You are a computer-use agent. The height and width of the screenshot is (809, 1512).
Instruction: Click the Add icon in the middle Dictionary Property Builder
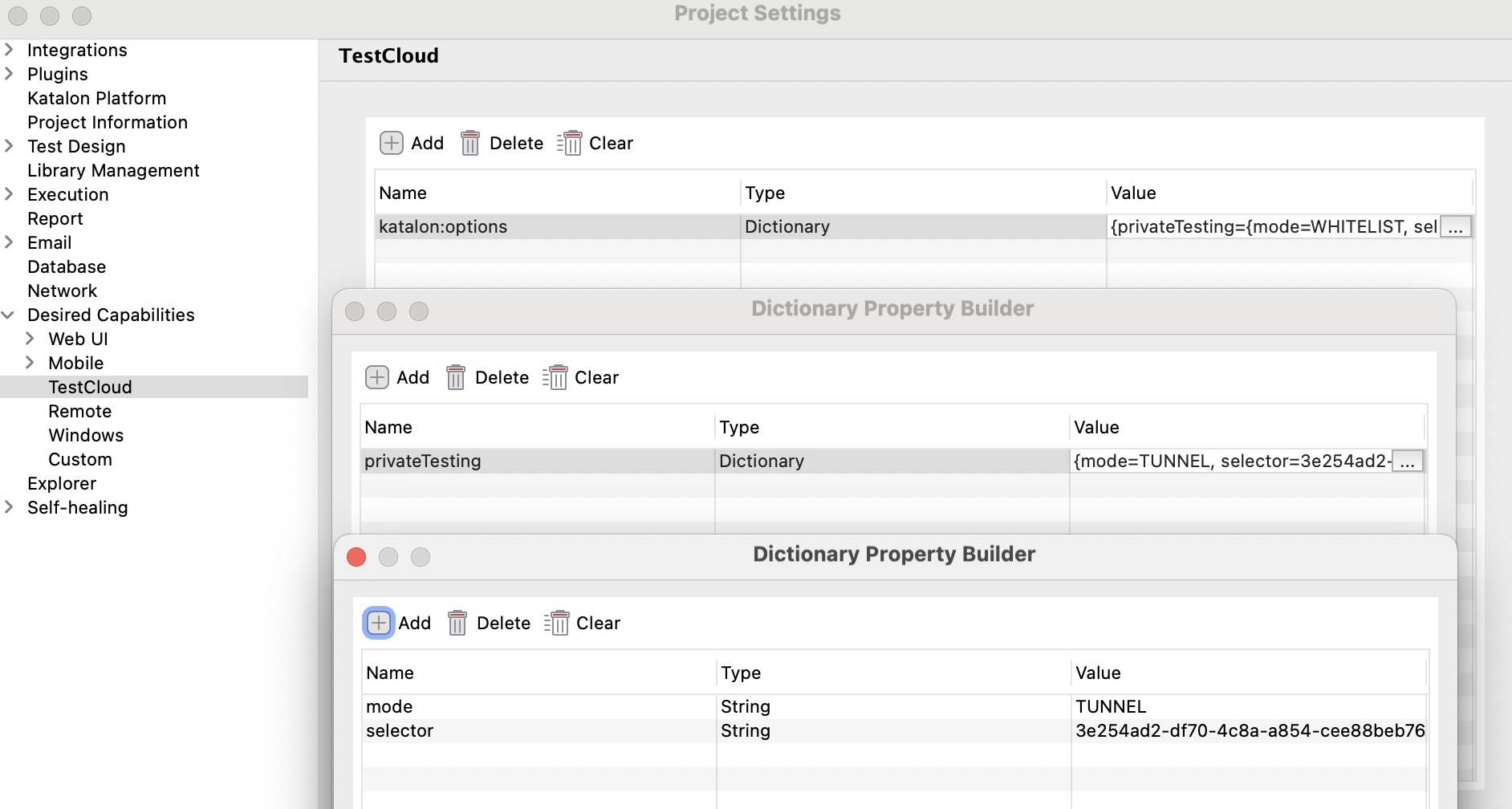click(x=377, y=376)
